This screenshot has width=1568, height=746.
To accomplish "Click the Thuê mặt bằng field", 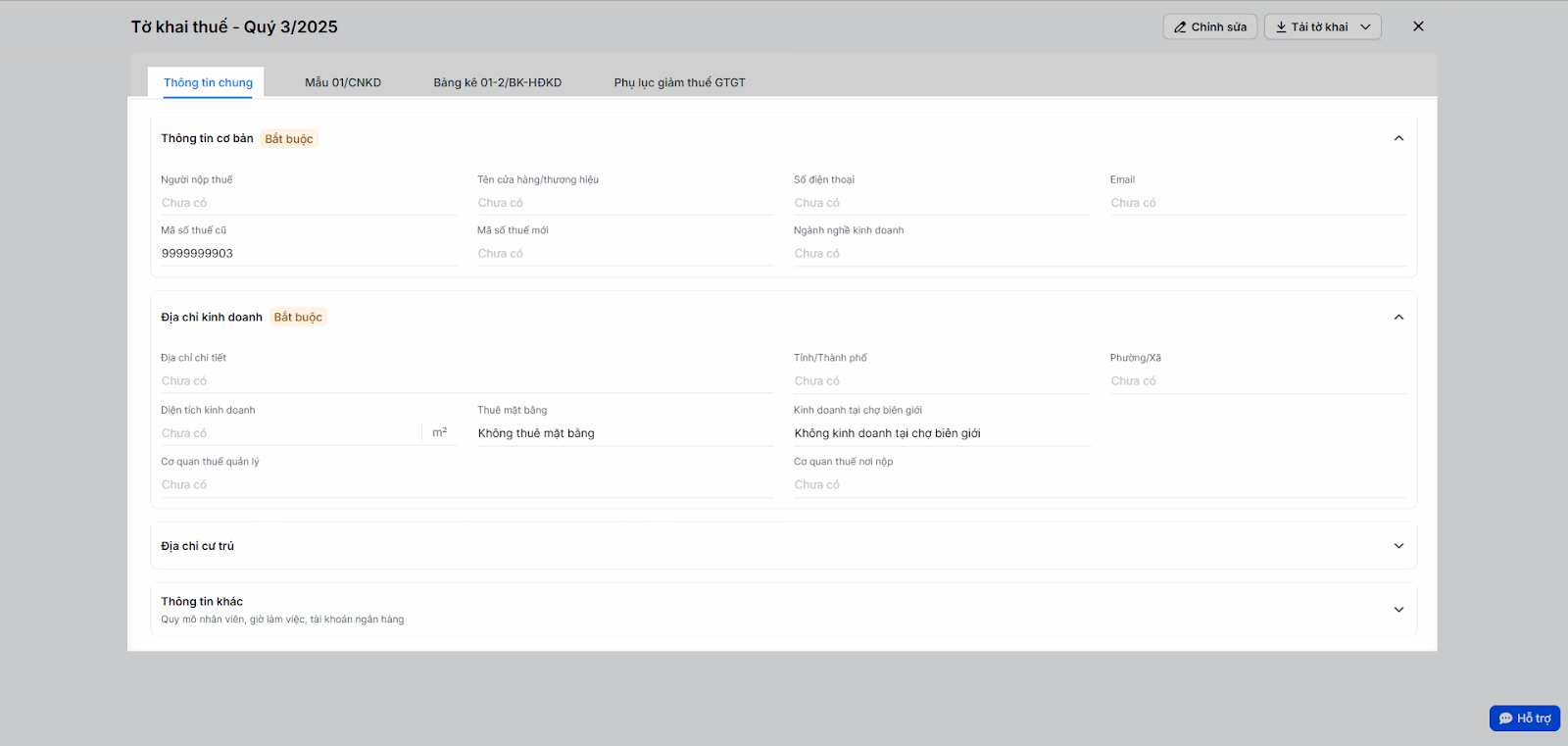I will point(625,433).
